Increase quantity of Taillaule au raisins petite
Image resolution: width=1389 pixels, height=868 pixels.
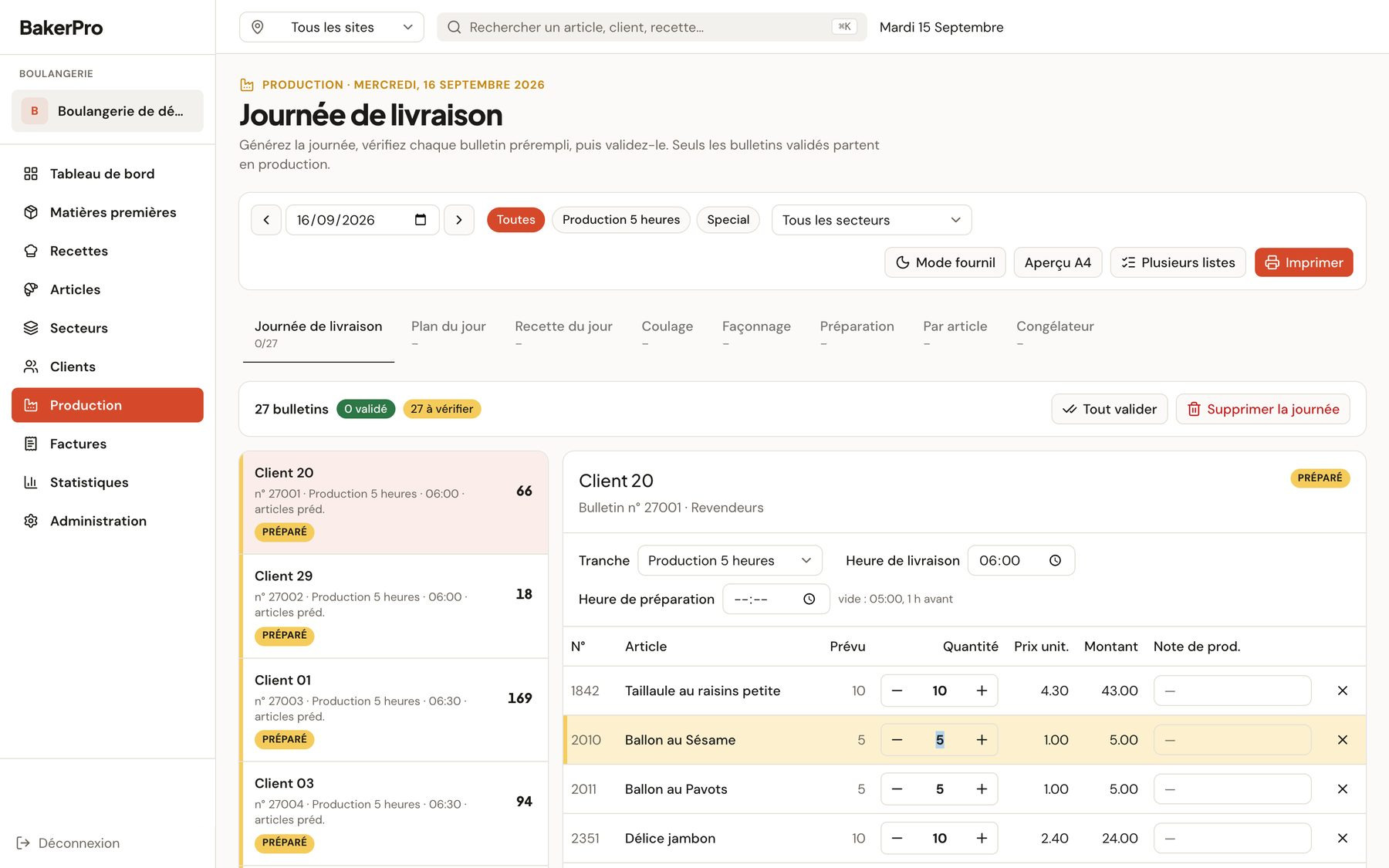coord(982,691)
